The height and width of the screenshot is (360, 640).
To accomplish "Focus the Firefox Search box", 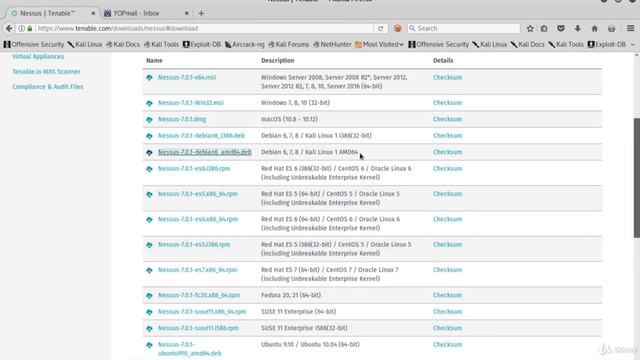I will click(x=464, y=28).
